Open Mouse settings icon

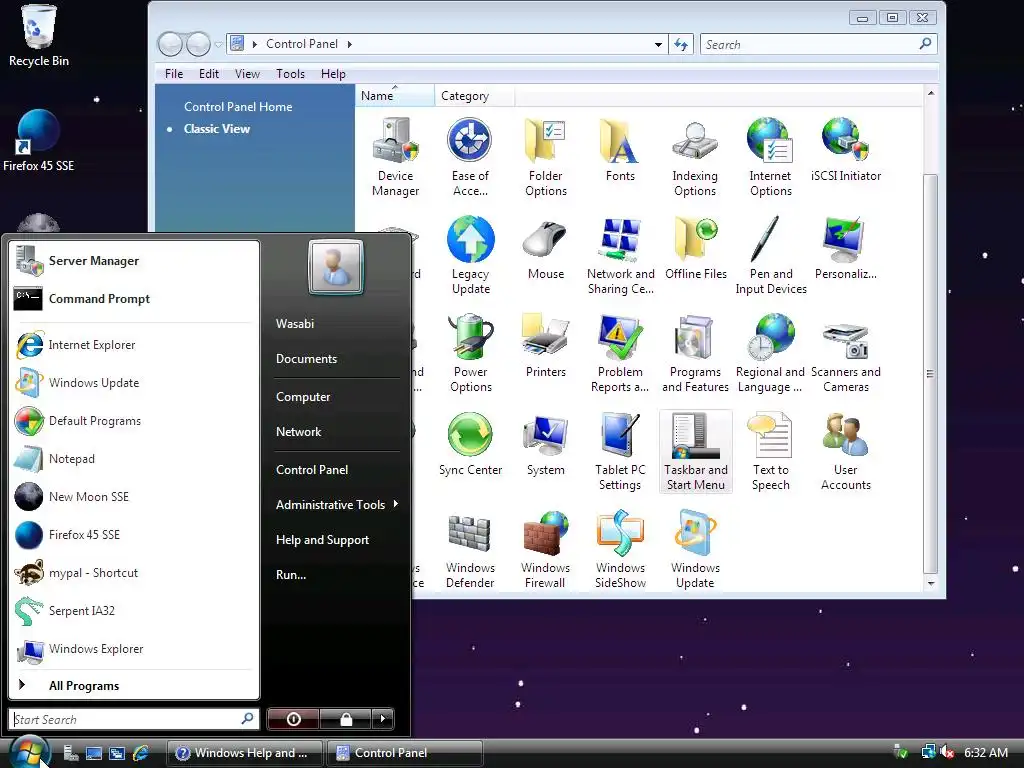(x=545, y=248)
